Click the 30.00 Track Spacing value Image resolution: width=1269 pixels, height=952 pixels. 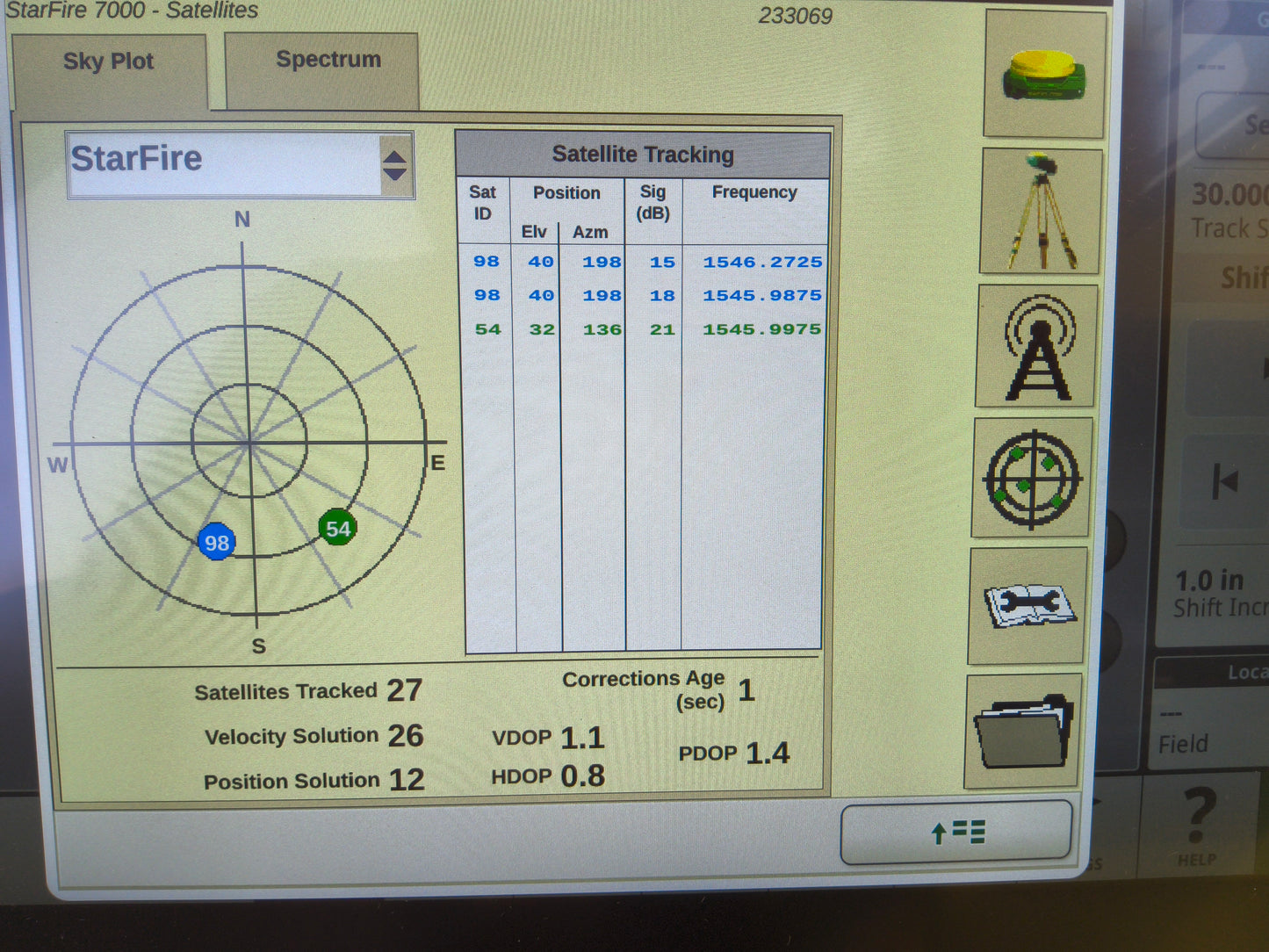pos(1229,194)
